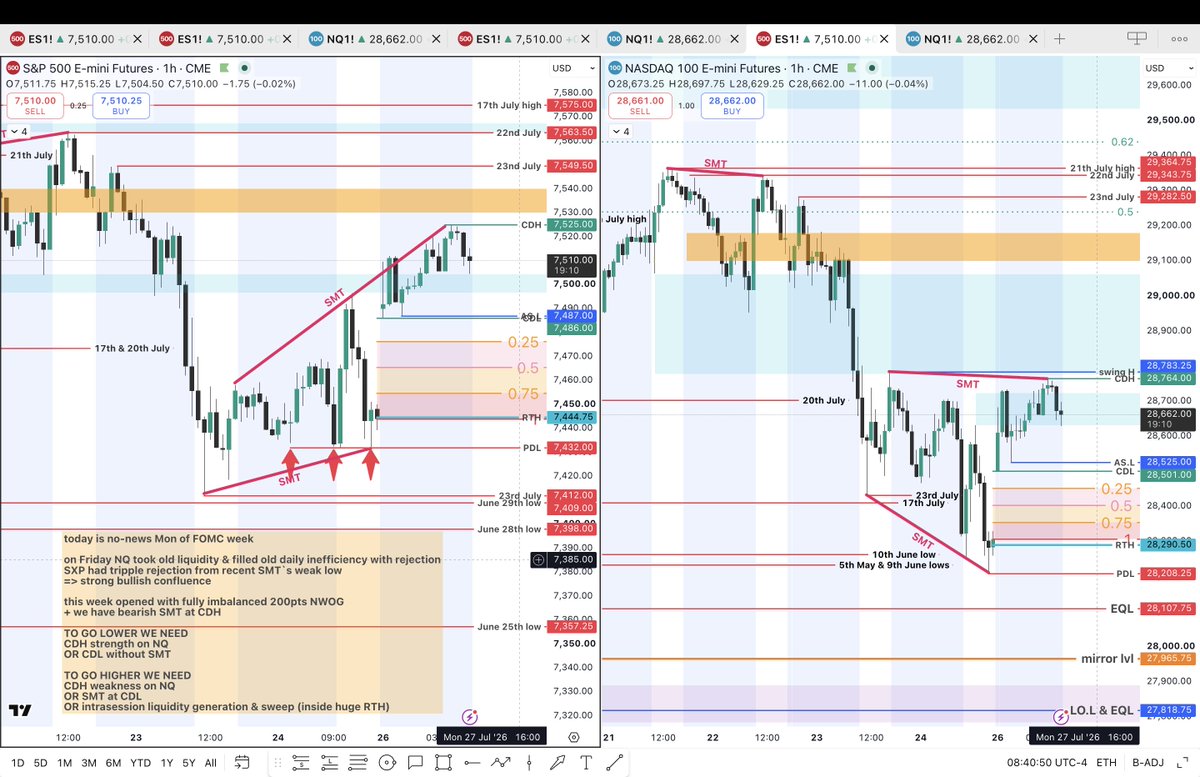This screenshot has width=1200, height=777.
Task: Open the layout selector icon in the tab bar
Action: click(x=1136, y=39)
